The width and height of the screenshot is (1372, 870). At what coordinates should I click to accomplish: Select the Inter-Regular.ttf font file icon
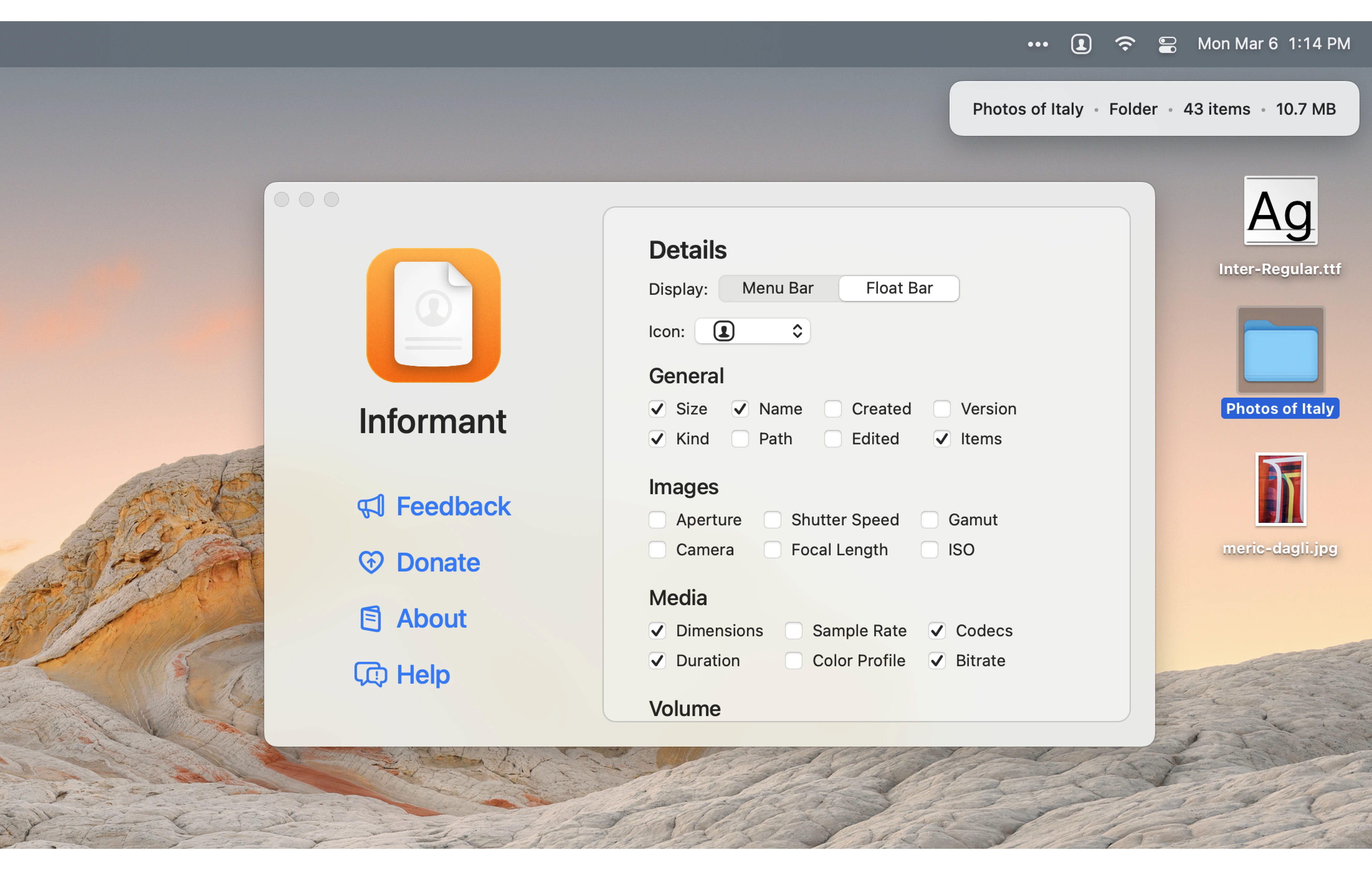click(x=1280, y=210)
